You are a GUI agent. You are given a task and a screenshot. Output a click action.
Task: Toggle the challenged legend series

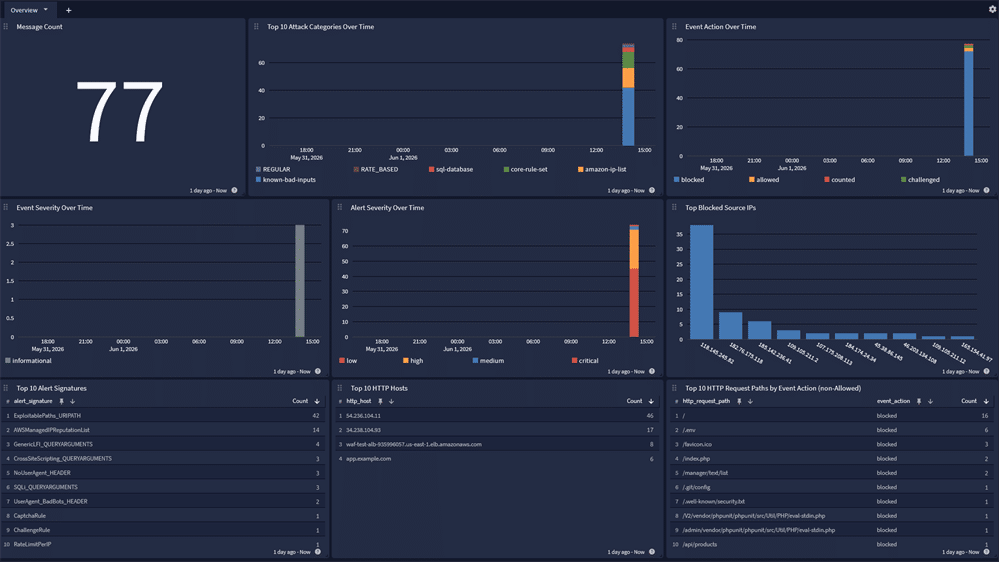click(x=920, y=180)
